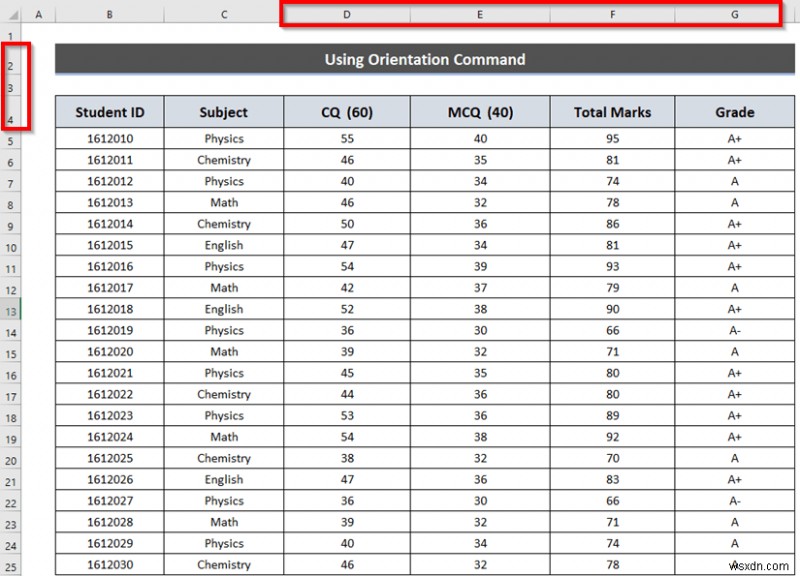Screen dimensions: 800x576
Task: Select the Student ID column header cell
Action: click(x=110, y=111)
